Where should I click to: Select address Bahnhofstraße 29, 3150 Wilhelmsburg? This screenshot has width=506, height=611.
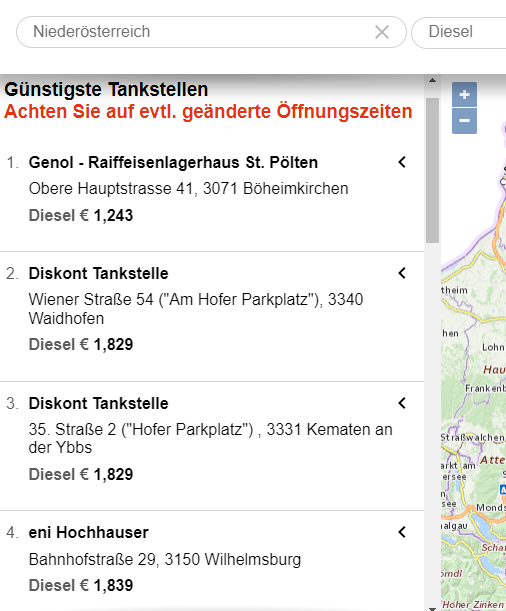click(x=165, y=560)
